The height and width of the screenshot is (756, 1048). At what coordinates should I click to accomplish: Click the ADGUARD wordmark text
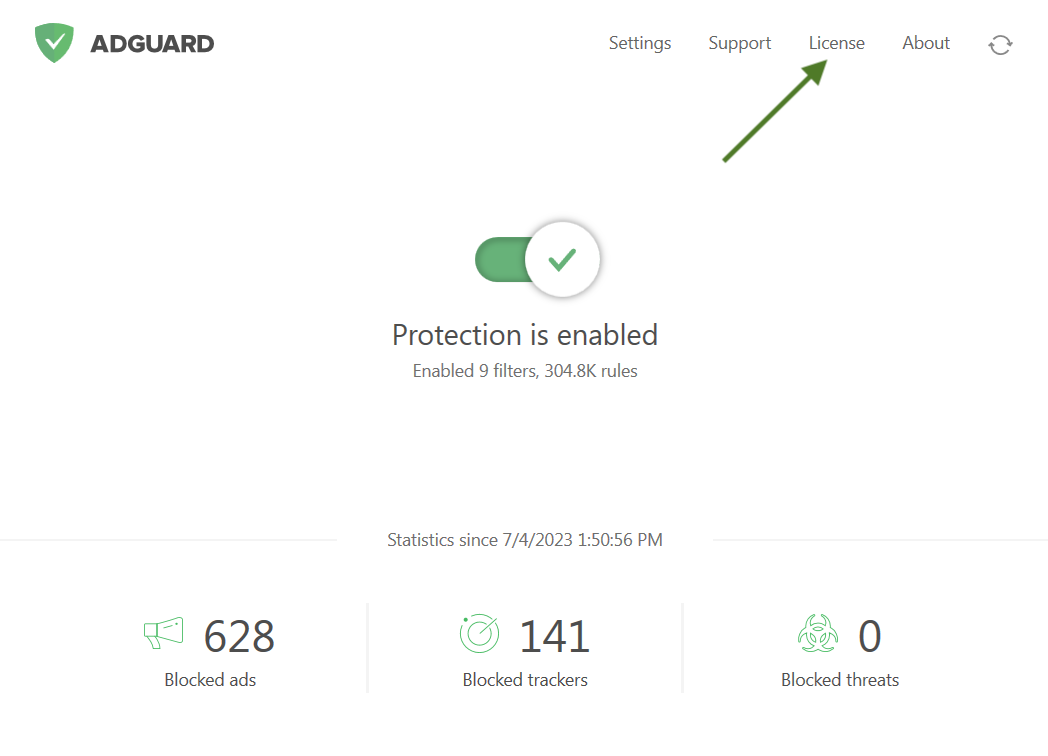tap(152, 44)
